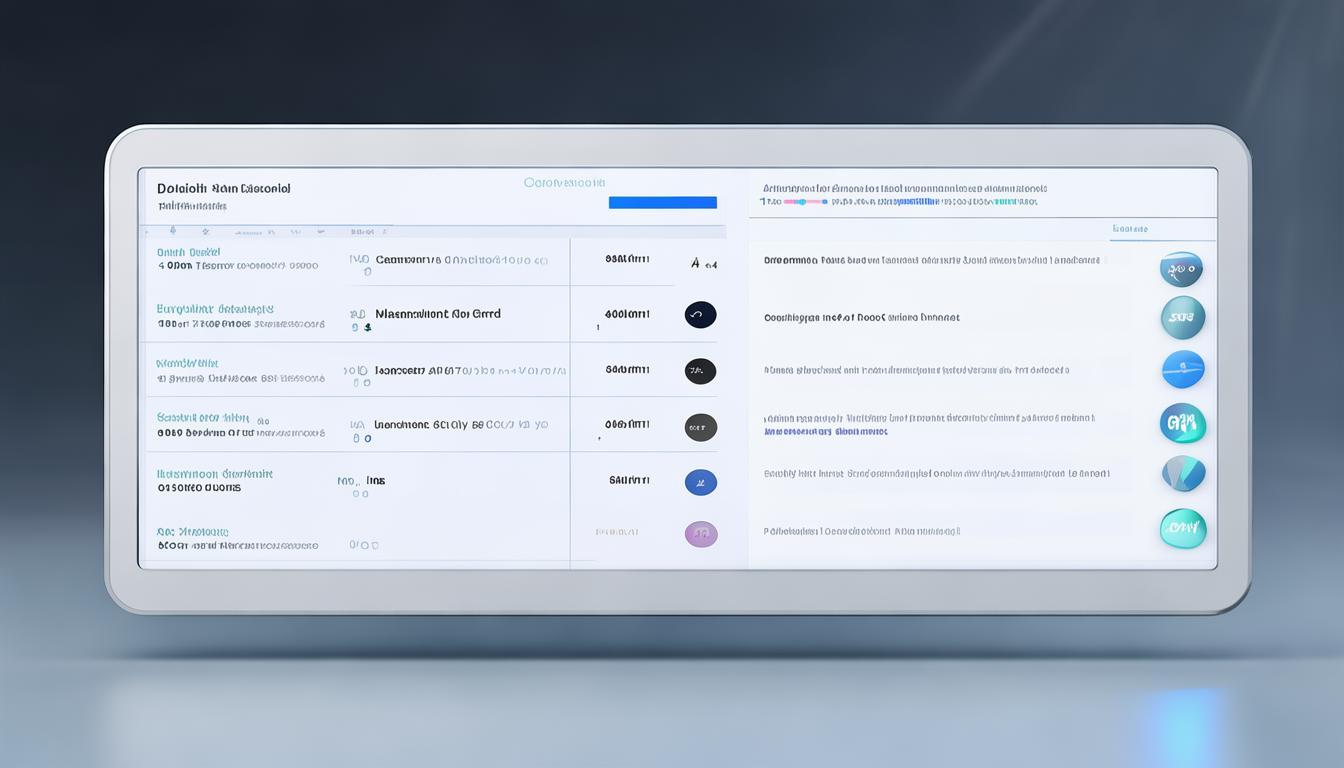Select the purple round icon in last table row
The height and width of the screenshot is (768, 1344).
(700, 534)
